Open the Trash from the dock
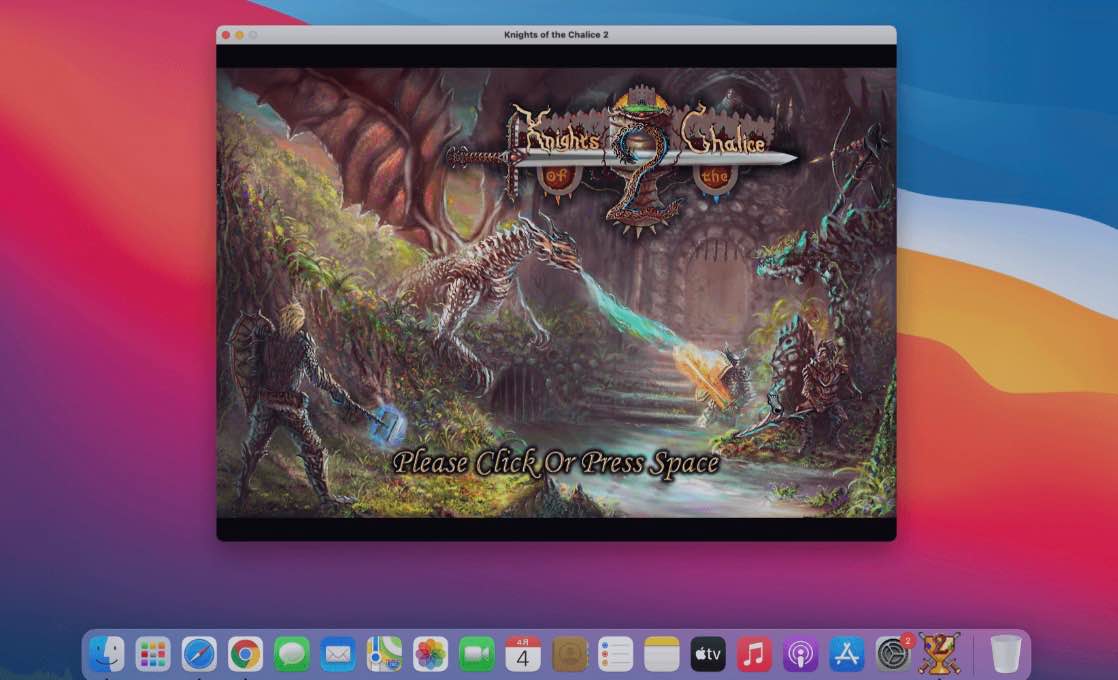This screenshot has width=1118, height=680. pyautogui.click(x=1005, y=654)
